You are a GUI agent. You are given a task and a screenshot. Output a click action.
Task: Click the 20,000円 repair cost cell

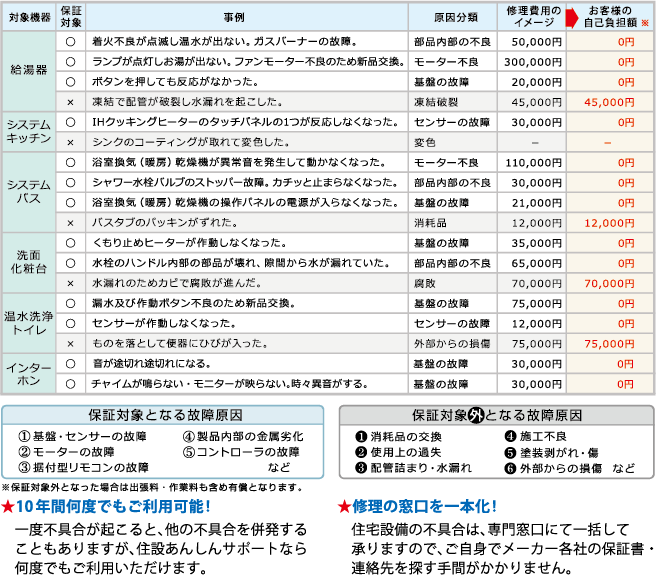pyautogui.click(x=532, y=82)
